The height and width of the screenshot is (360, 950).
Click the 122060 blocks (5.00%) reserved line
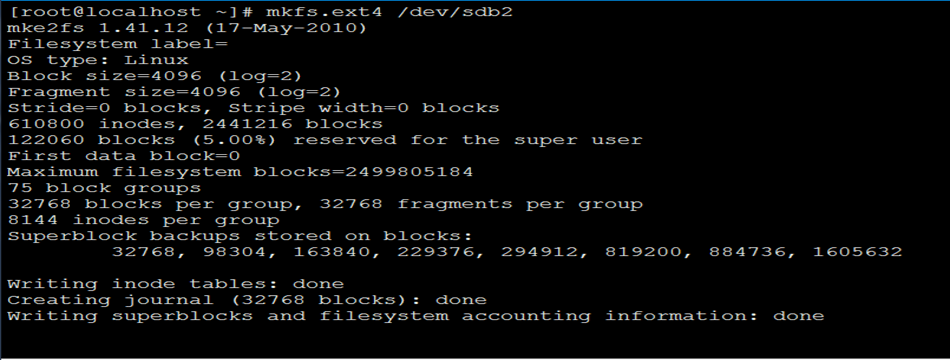point(325,140)
